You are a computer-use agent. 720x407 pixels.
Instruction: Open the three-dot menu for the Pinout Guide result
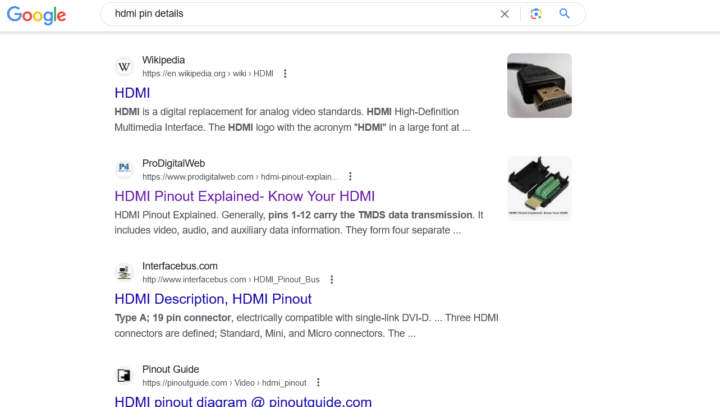(318, 383)
